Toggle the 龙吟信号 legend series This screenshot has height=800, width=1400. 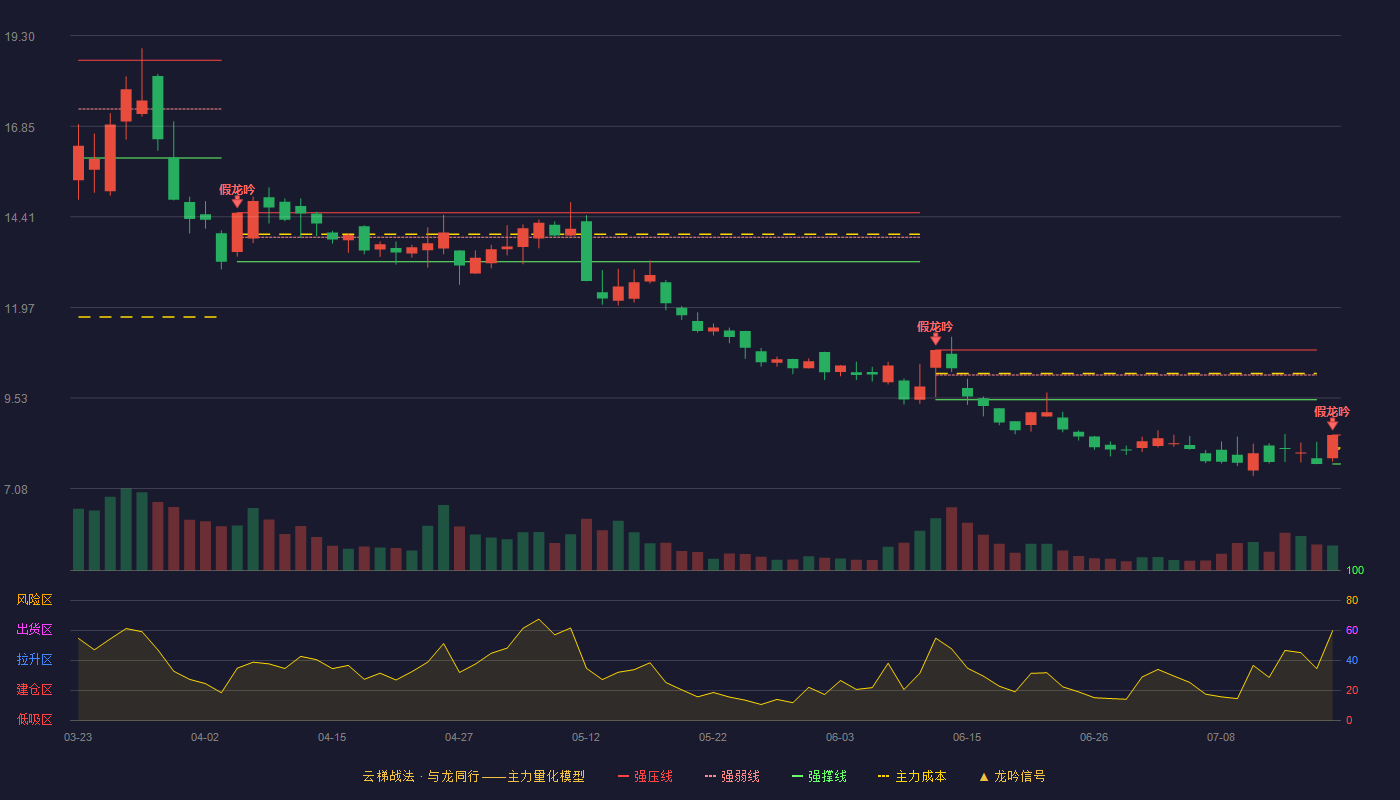coord(1012,776)
